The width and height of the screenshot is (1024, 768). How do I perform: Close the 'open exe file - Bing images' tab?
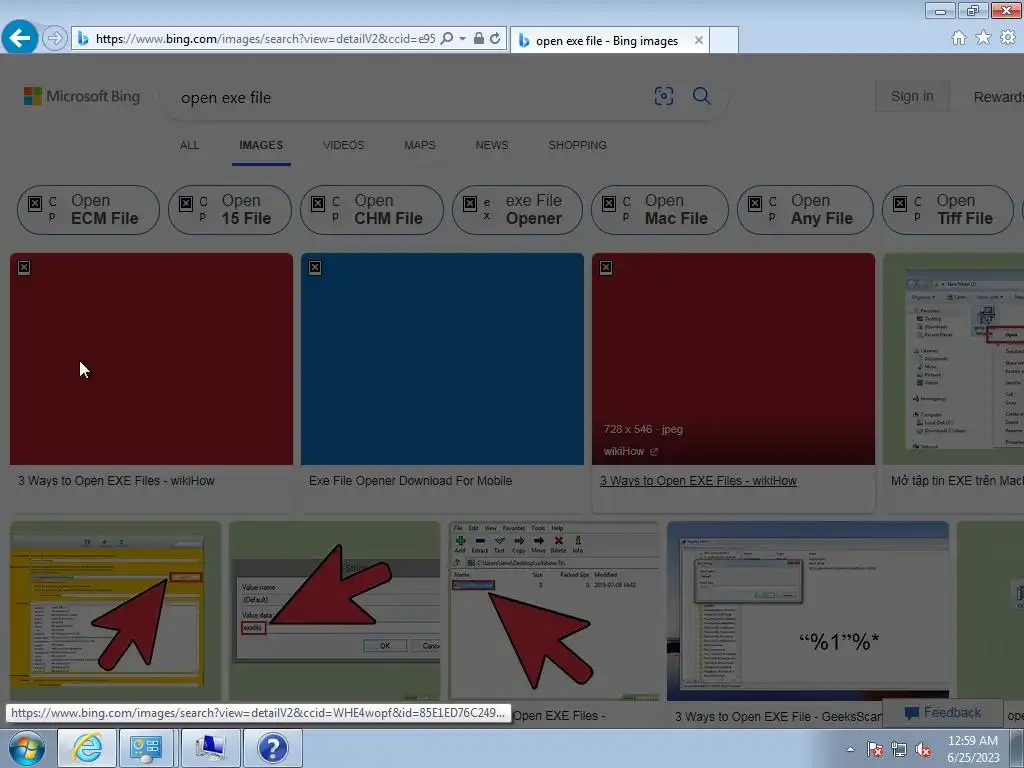(x=698, y=40)
